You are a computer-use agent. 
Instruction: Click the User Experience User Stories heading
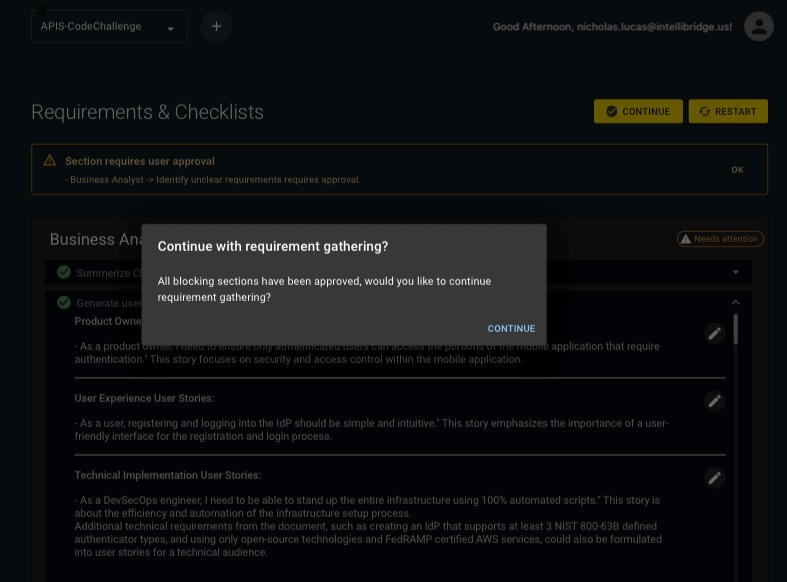click(x=144, y=398)
